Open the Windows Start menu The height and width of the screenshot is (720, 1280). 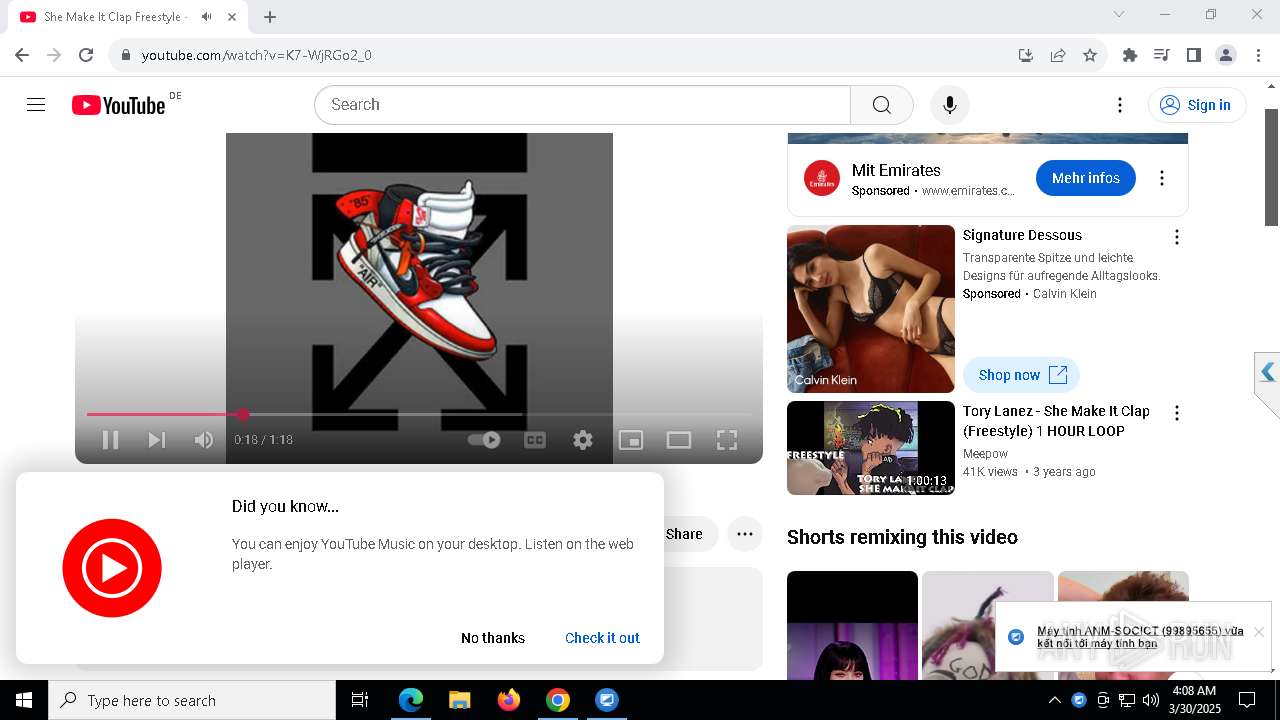tap(24, 700)
